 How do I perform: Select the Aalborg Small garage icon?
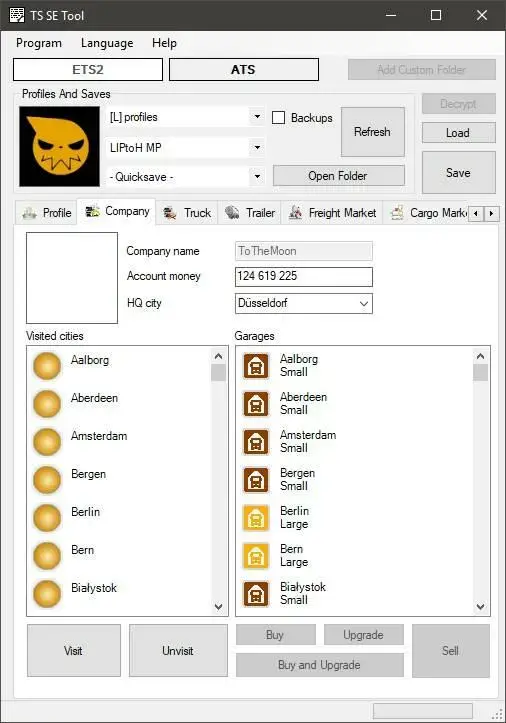(256, 366)
